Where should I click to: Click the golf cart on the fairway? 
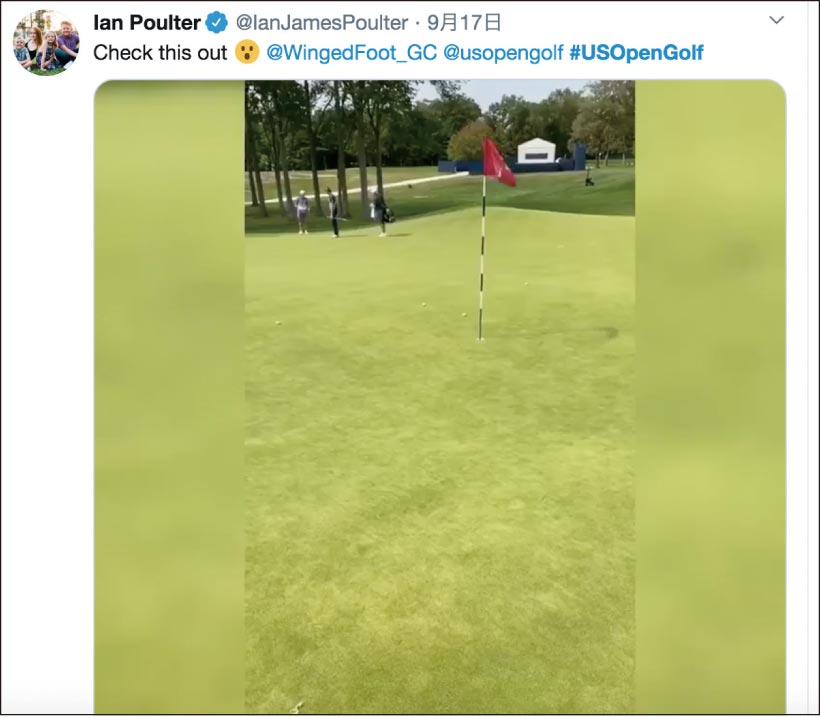tap(589, 177)
